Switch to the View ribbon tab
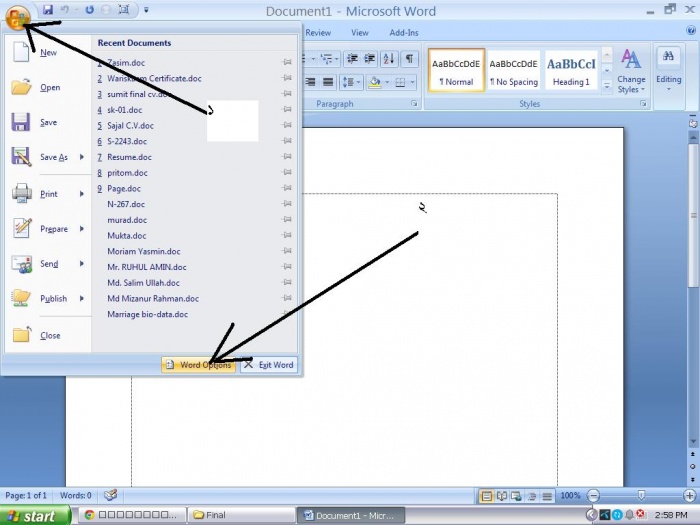The image size is (700, 525). pyautogui.click(x=359, y=33)
